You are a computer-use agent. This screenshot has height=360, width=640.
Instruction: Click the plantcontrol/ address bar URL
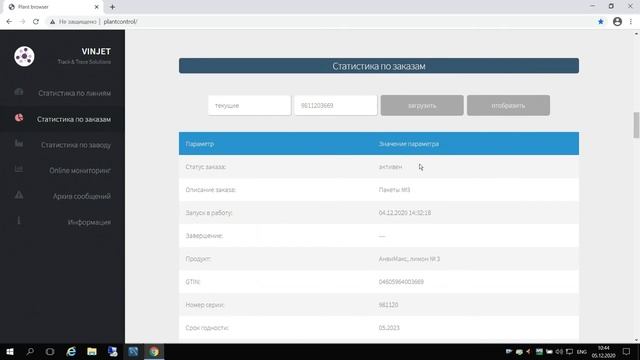(x=120, y=22)
